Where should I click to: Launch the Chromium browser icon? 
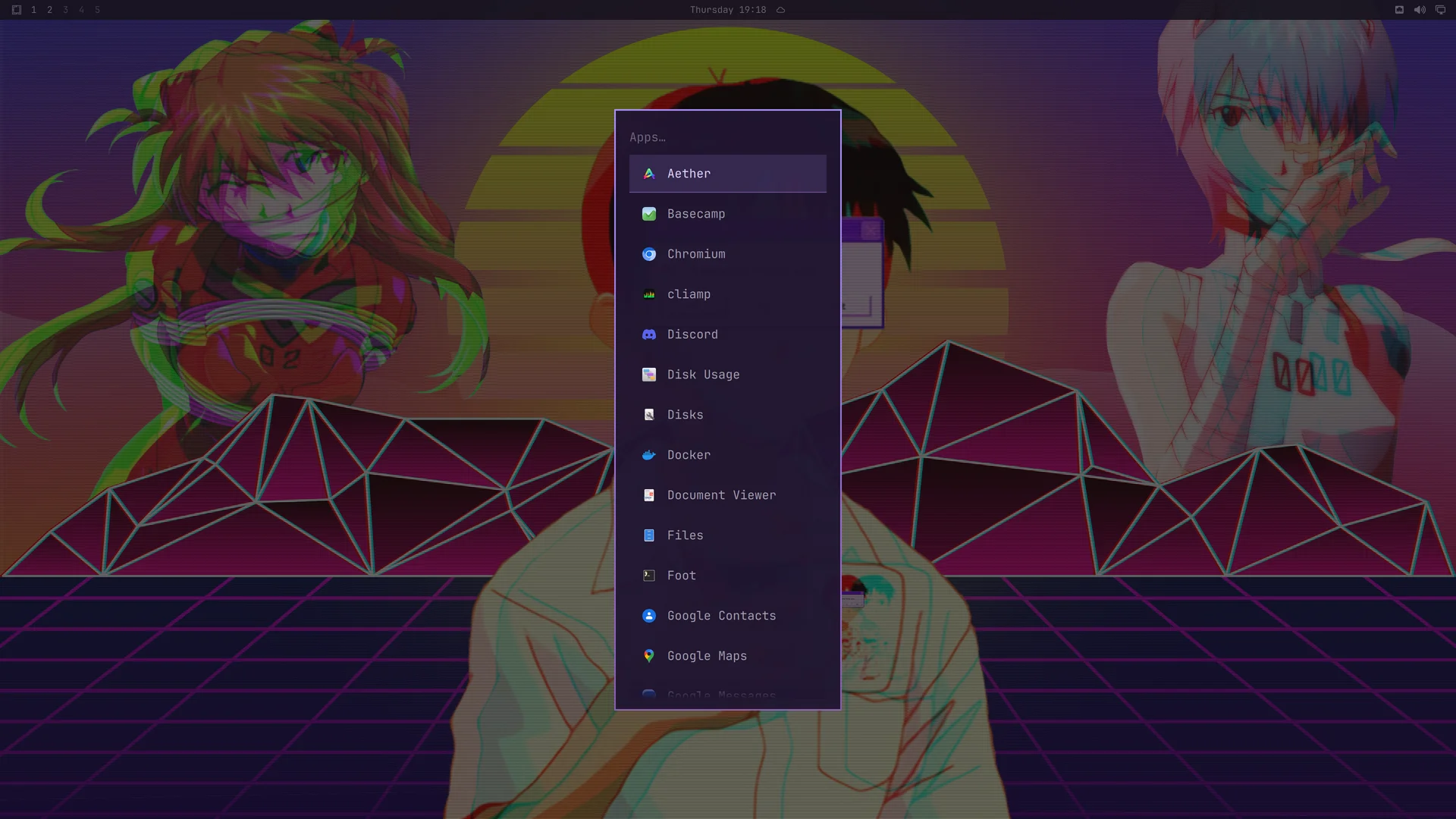click(x=649, y=254)
